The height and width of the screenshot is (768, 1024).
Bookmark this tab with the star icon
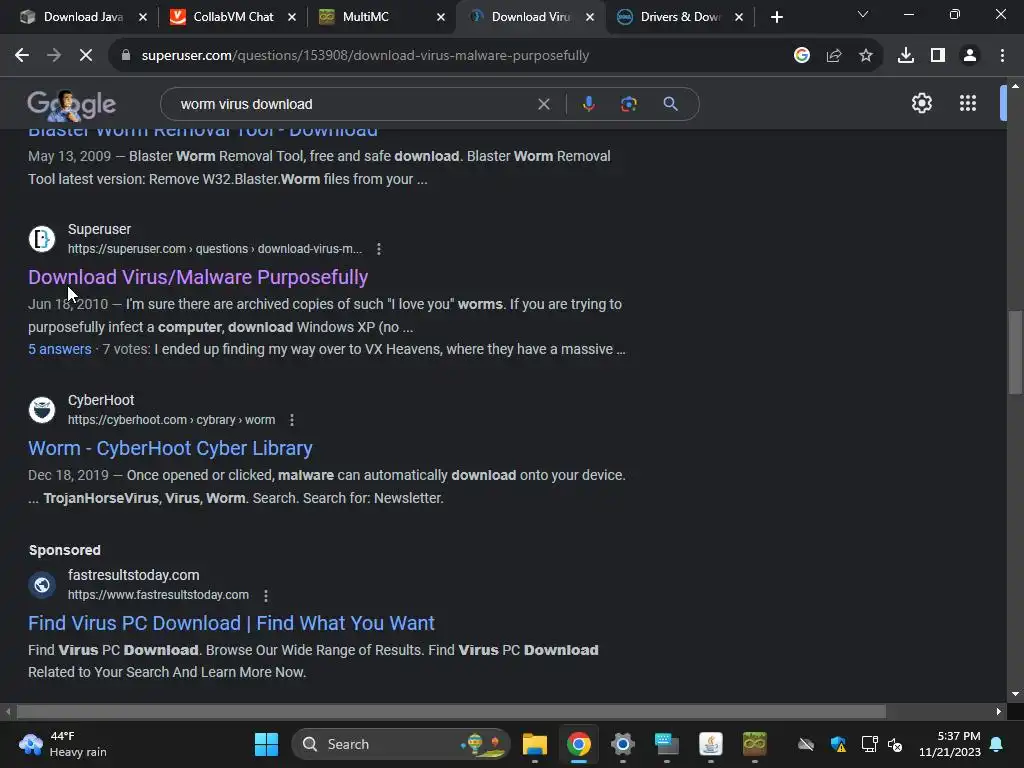pyautogui.click(x=866, y=56)
